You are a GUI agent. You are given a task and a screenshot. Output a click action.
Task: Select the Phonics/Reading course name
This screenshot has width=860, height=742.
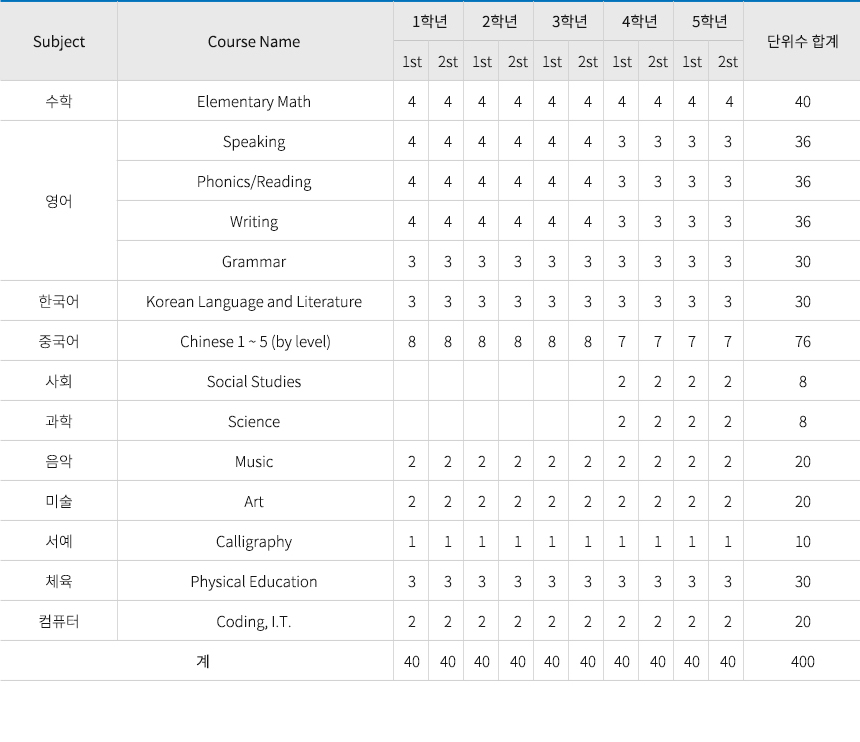pyautogui.click(x=254, y=182)
